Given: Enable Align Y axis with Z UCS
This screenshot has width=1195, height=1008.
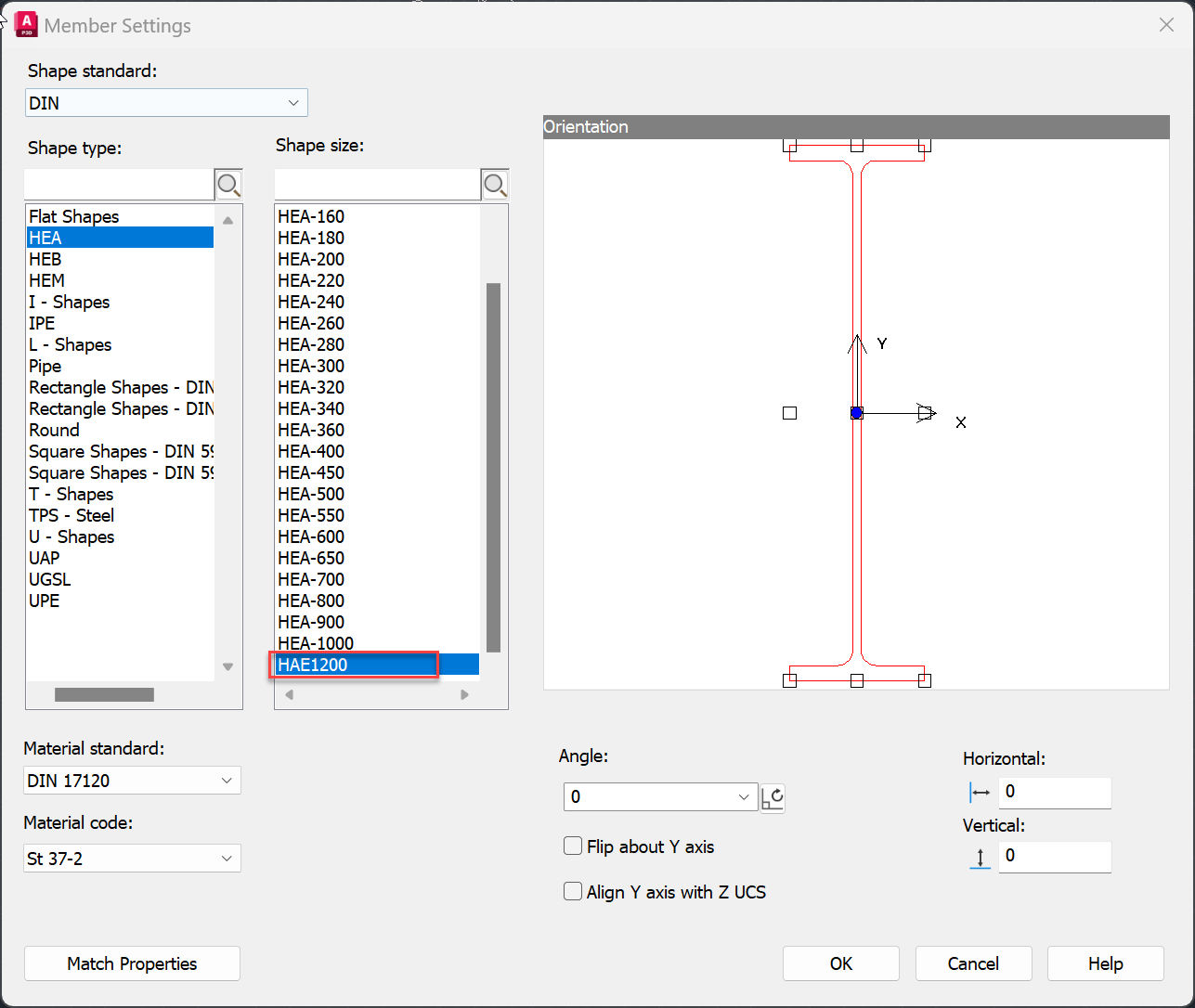Looking at the screenshot, I should 573,892.
